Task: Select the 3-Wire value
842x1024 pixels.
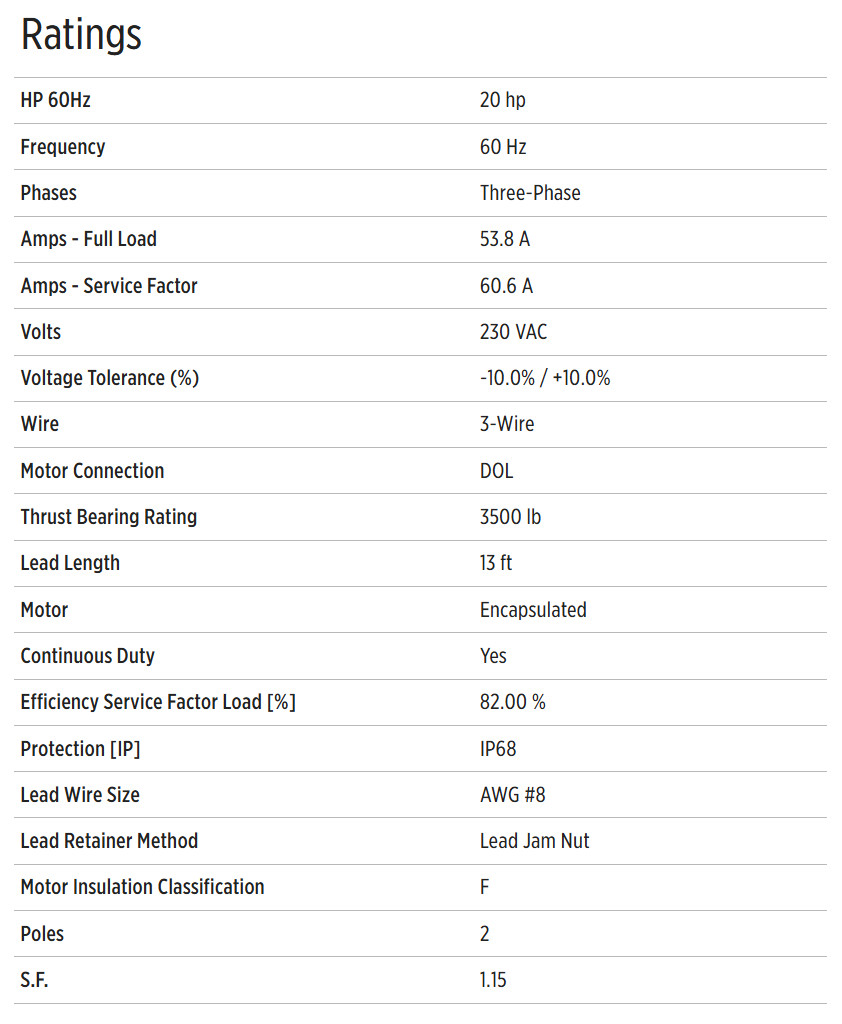Action: click(x=507, y=424)
